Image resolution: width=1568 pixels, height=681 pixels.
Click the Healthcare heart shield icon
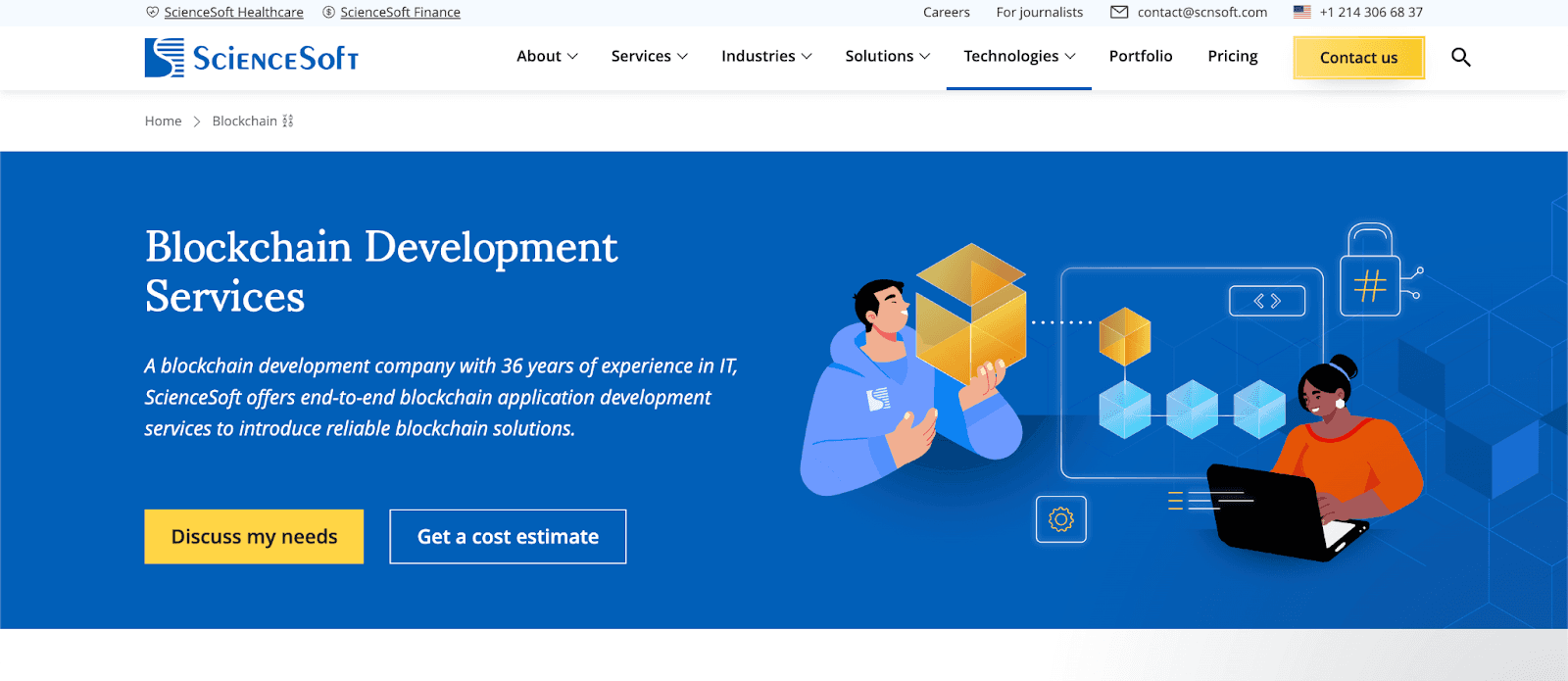(152, 12)
